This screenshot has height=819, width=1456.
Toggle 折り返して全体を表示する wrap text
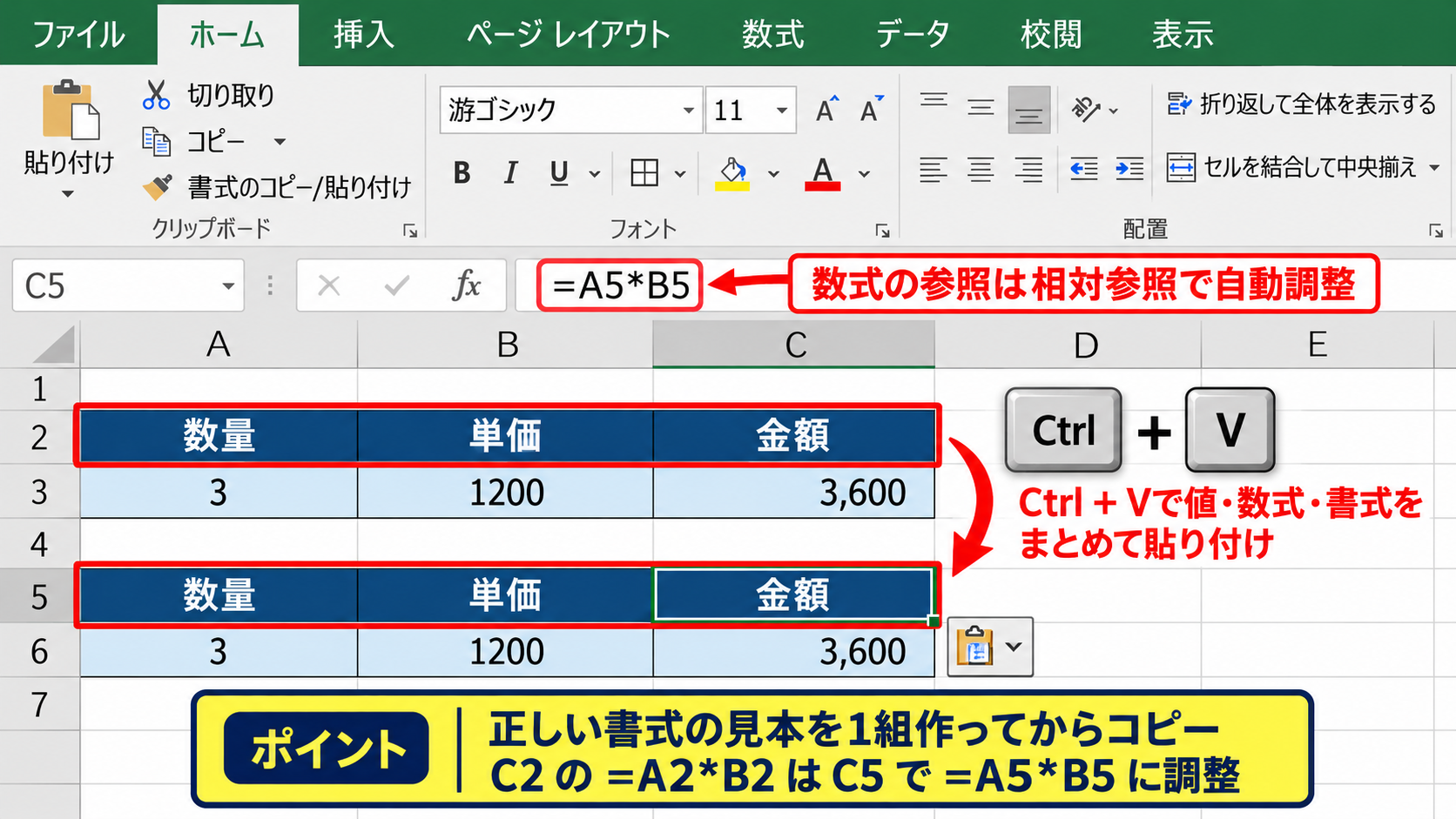1301,104
